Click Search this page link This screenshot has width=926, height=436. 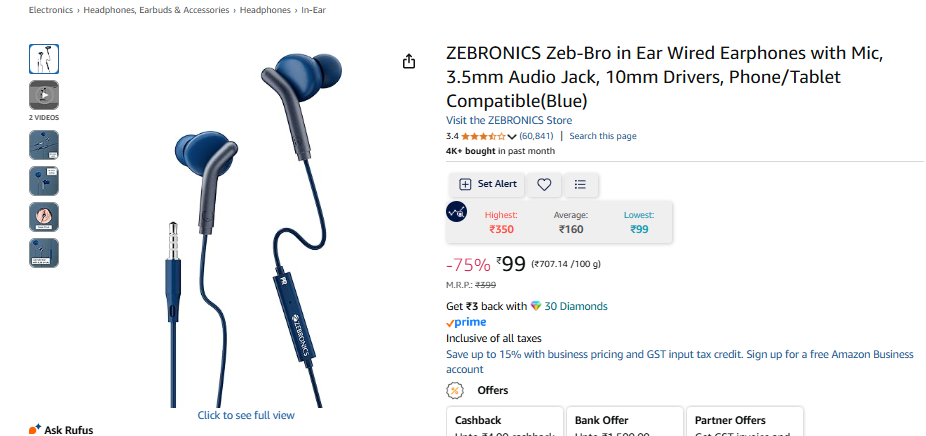(603, 136)
